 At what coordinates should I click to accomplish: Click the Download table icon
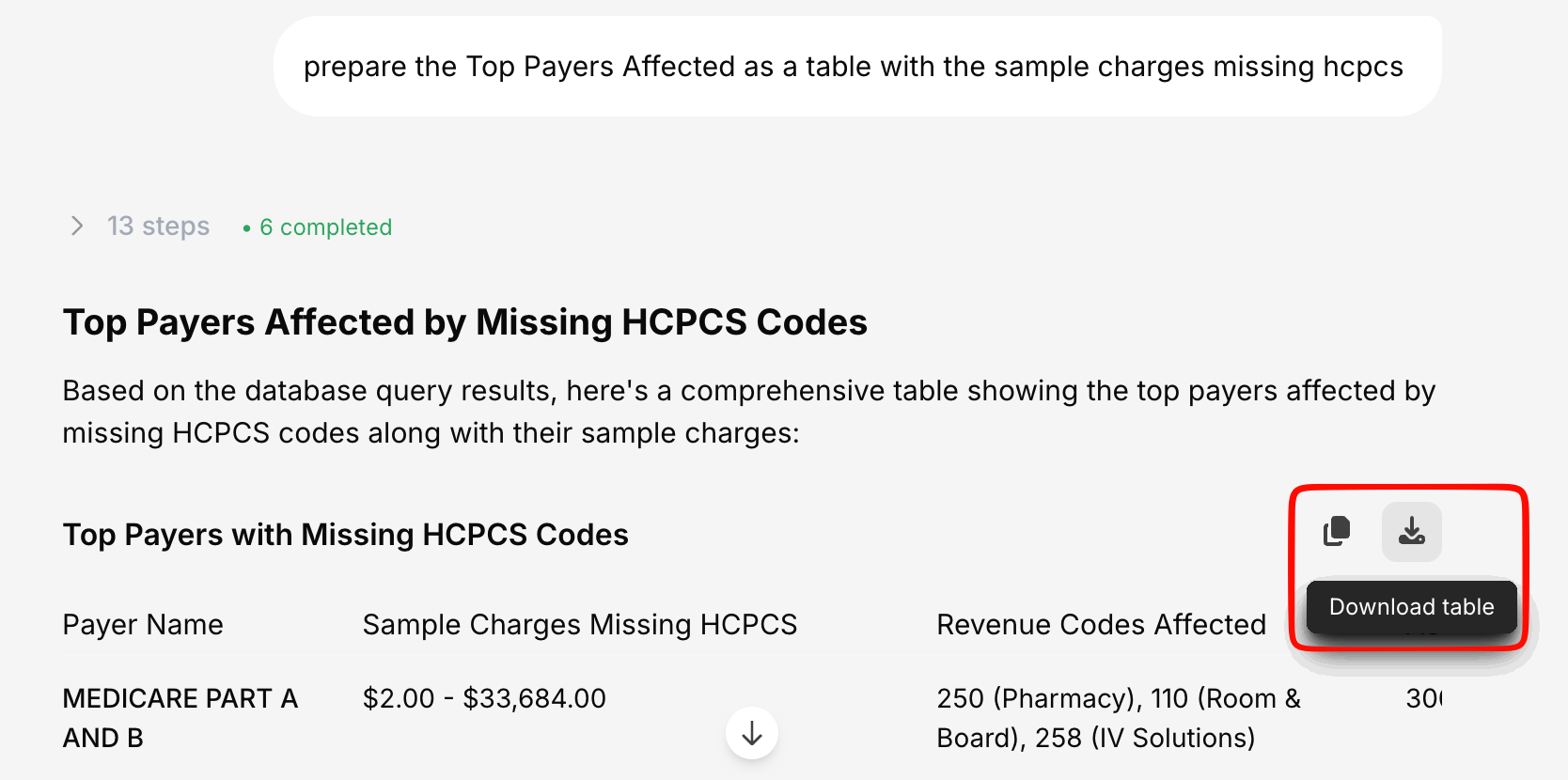1411,532
